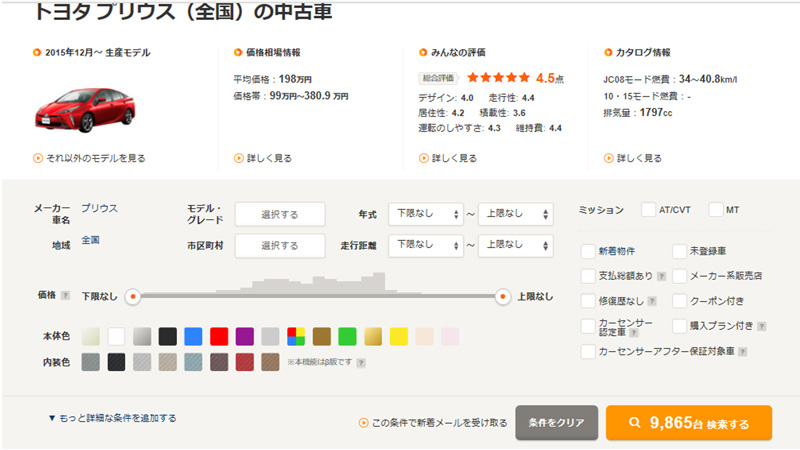Screen dimensions: 800x450
Task: Select the beige interior color swatch
Action: [x=167, y=362]
